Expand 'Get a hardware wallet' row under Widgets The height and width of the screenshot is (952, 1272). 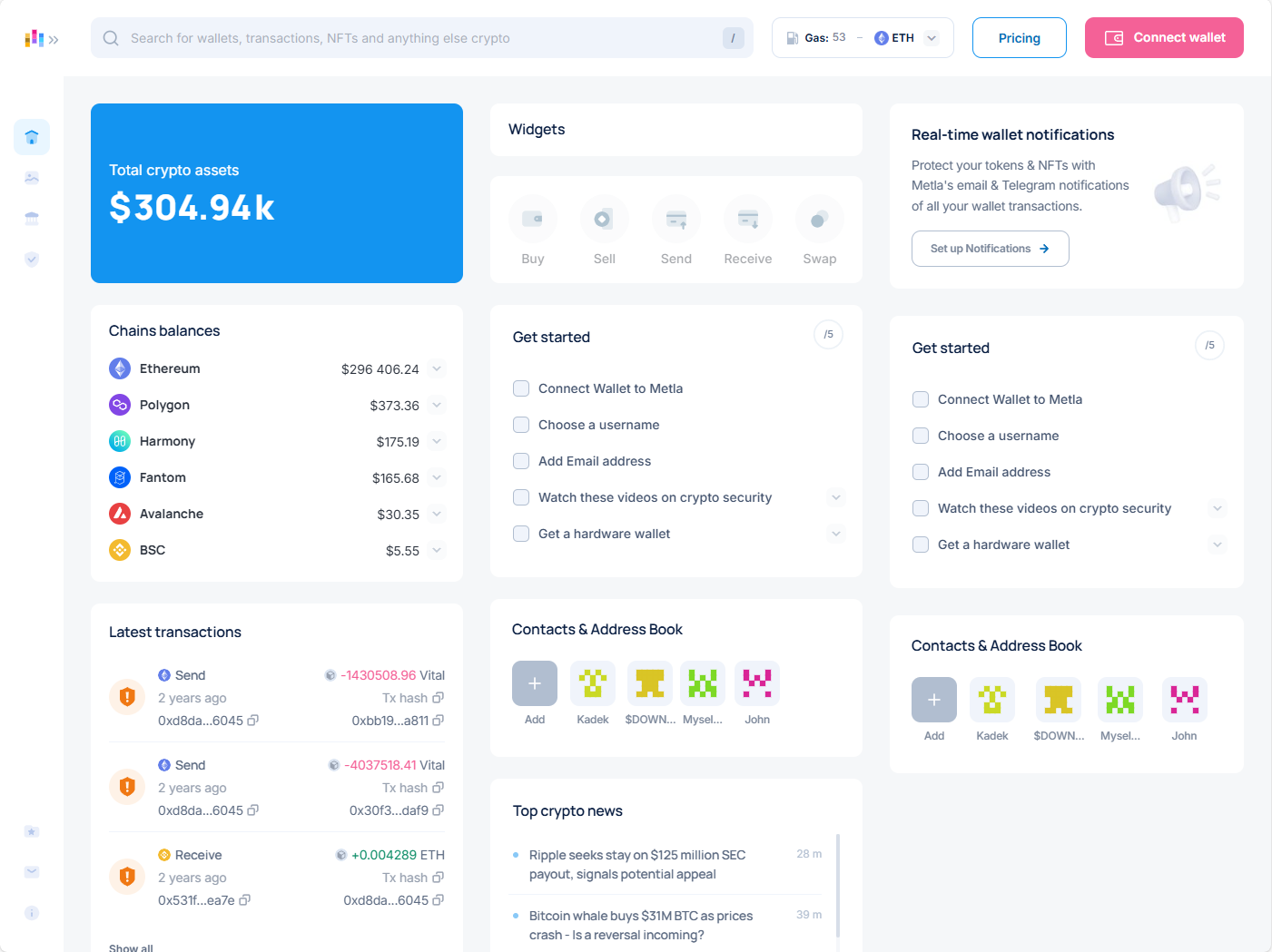click(836, 534)
